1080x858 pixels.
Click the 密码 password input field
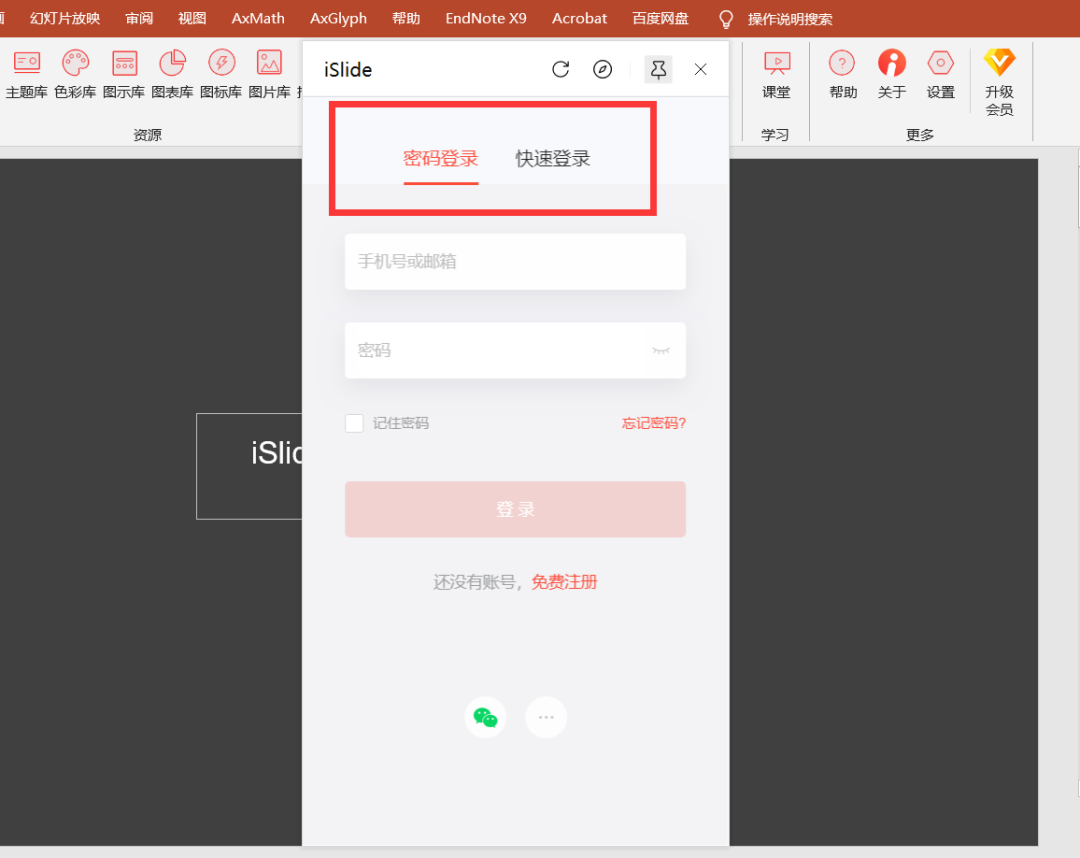[515, 350]
